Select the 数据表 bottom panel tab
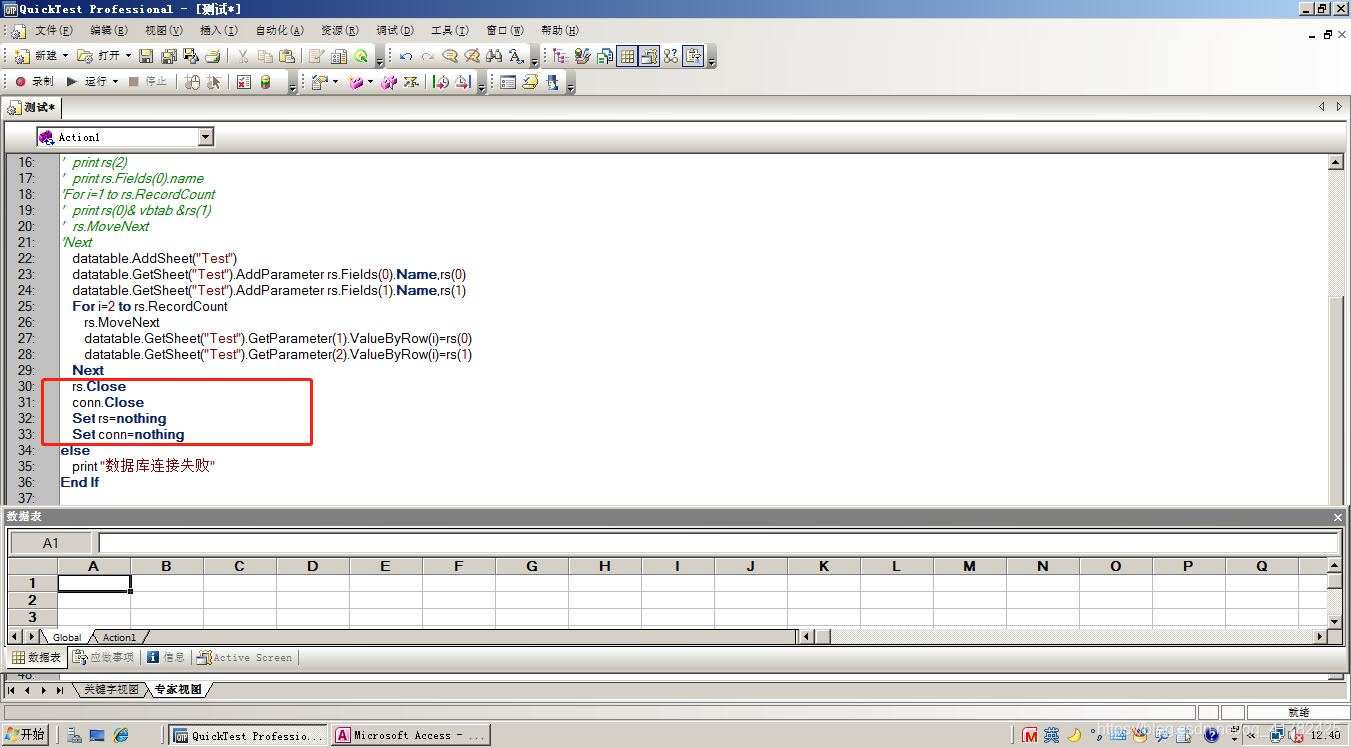This screenshot has height=748, width=1351. (37, 657)
